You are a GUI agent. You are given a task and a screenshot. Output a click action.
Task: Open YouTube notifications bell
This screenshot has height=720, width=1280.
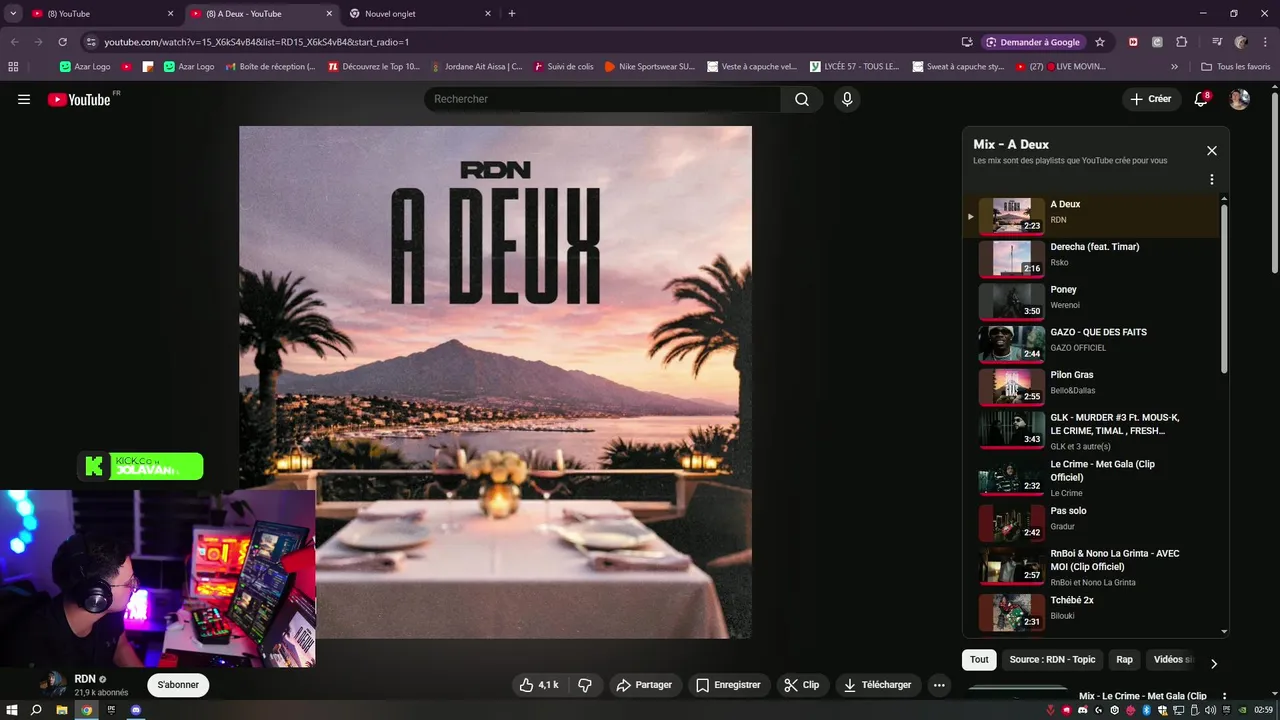click(1202, 99)
